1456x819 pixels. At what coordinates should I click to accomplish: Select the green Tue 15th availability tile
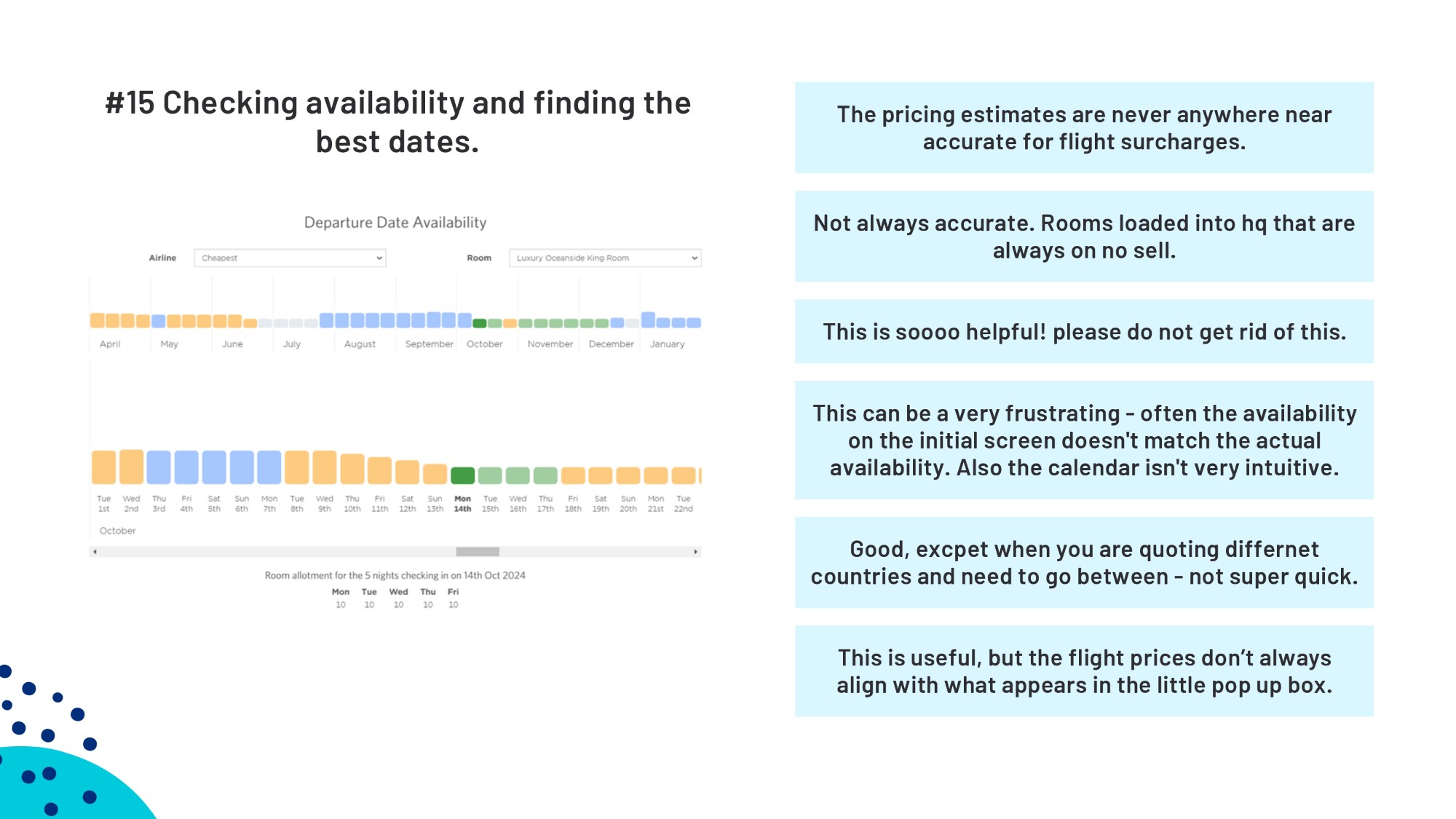pyautogui.click(x=490, y=475)
